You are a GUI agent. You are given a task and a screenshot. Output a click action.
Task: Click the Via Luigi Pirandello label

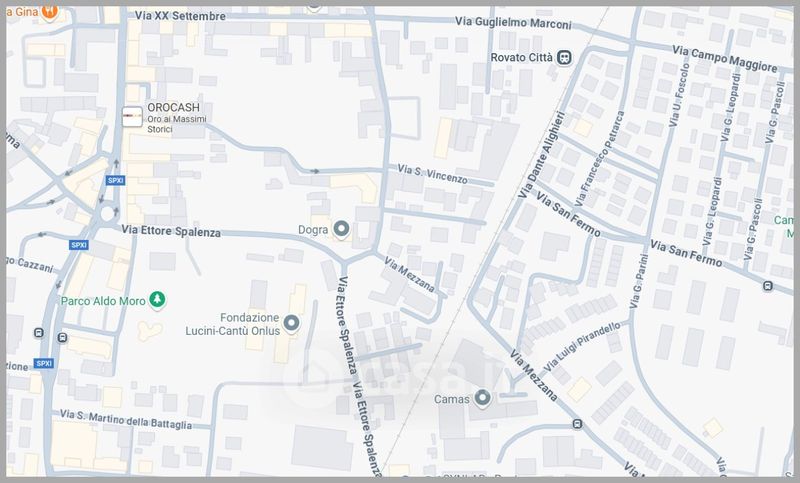(x=582, y=343)
